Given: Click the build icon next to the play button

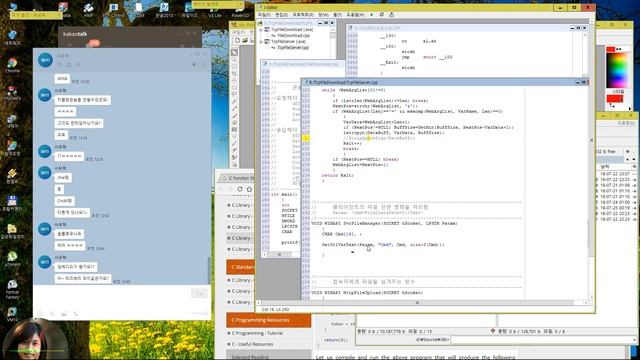Looking at the screenshot, I should click(x=382, y=15).
